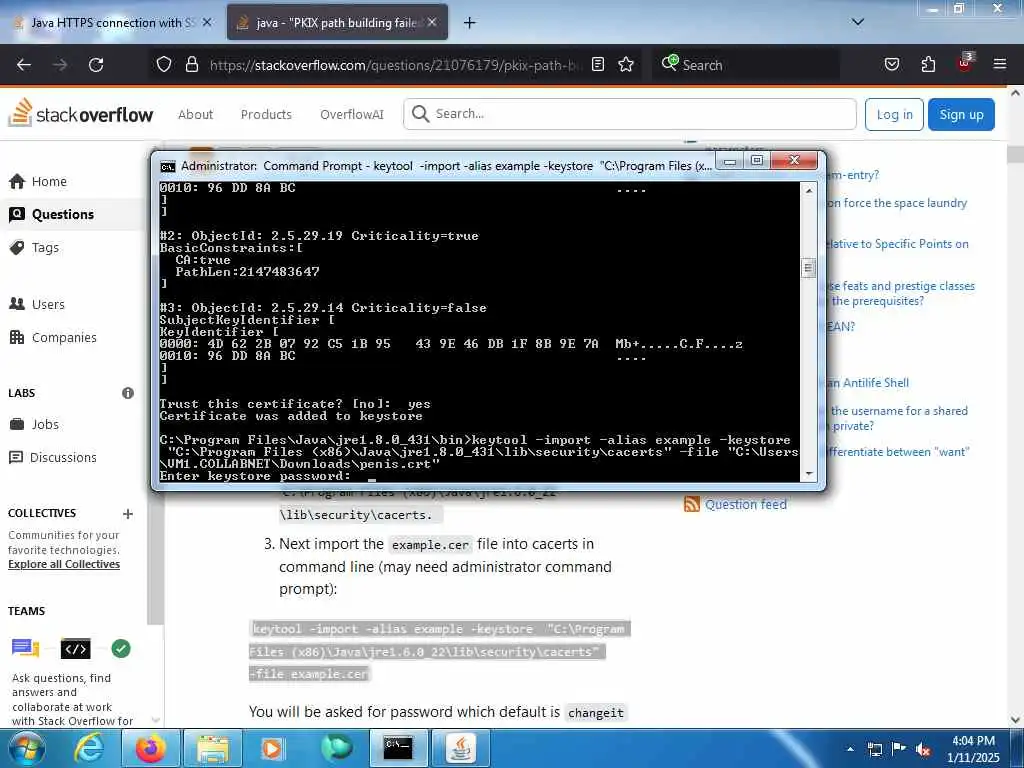1024x768 pixels.
Task: Close the 'Java HTTPS connection' tab
Action: 207,22
